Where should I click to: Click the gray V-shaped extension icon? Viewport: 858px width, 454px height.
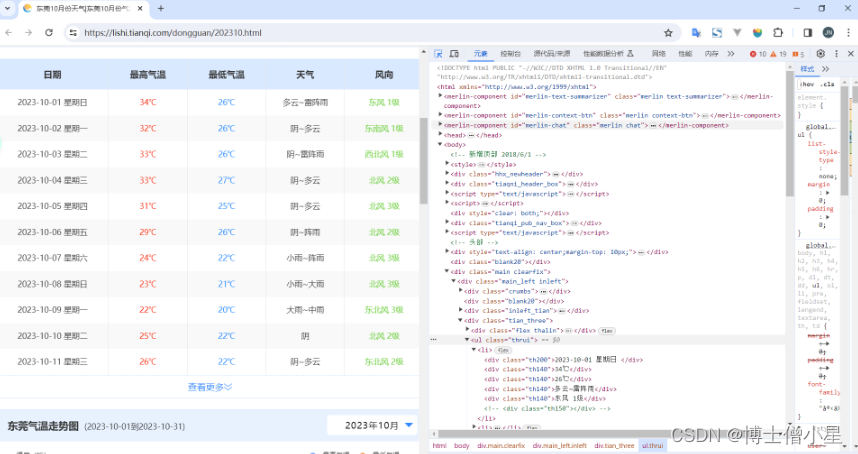(737, 33)
